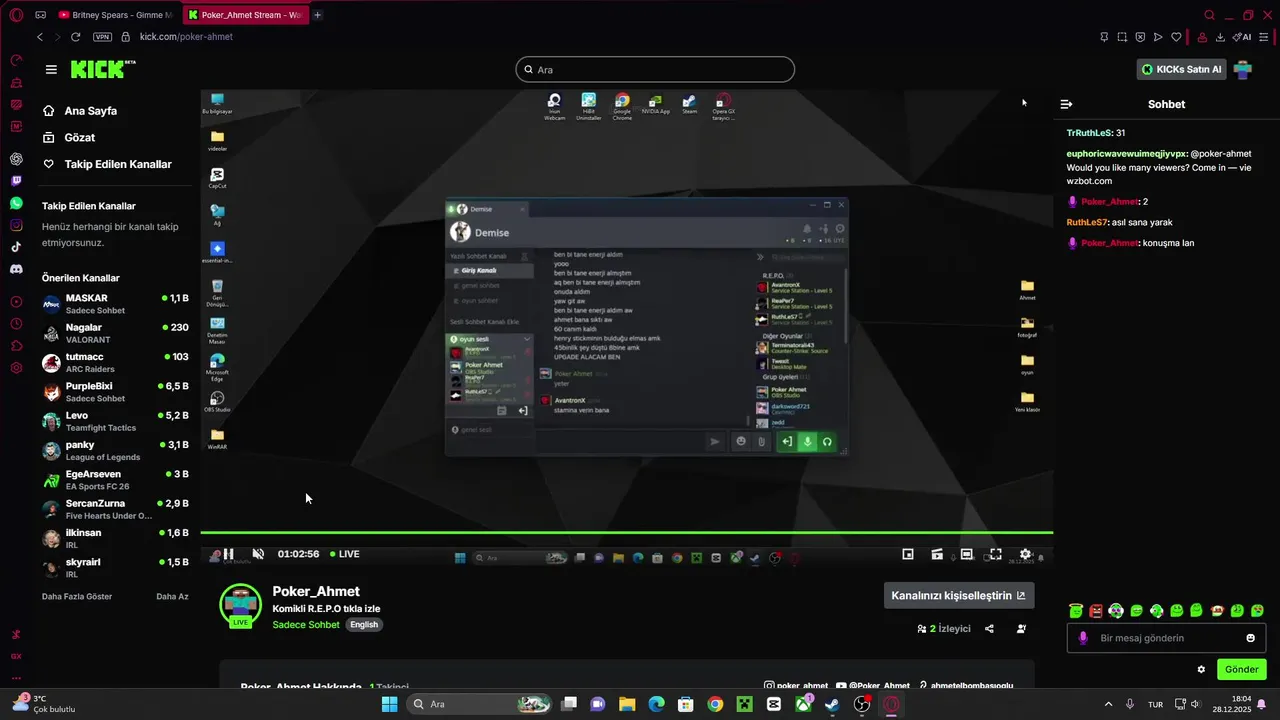1280x720 pixels.
Task: Open Sadece Sohbet category link
Action: point(306,625)
